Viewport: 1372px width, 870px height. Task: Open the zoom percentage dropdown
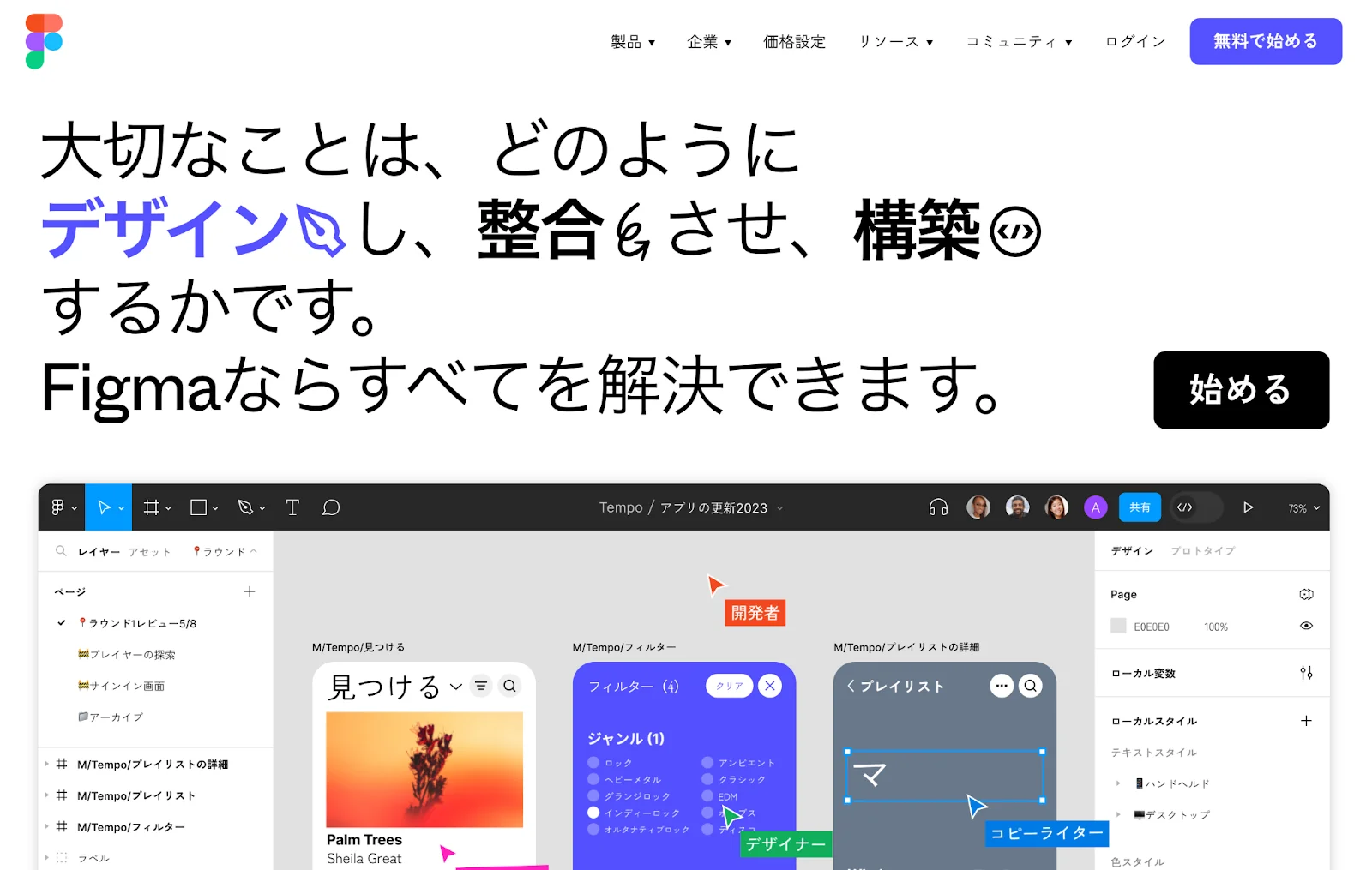coord(1302,507)
